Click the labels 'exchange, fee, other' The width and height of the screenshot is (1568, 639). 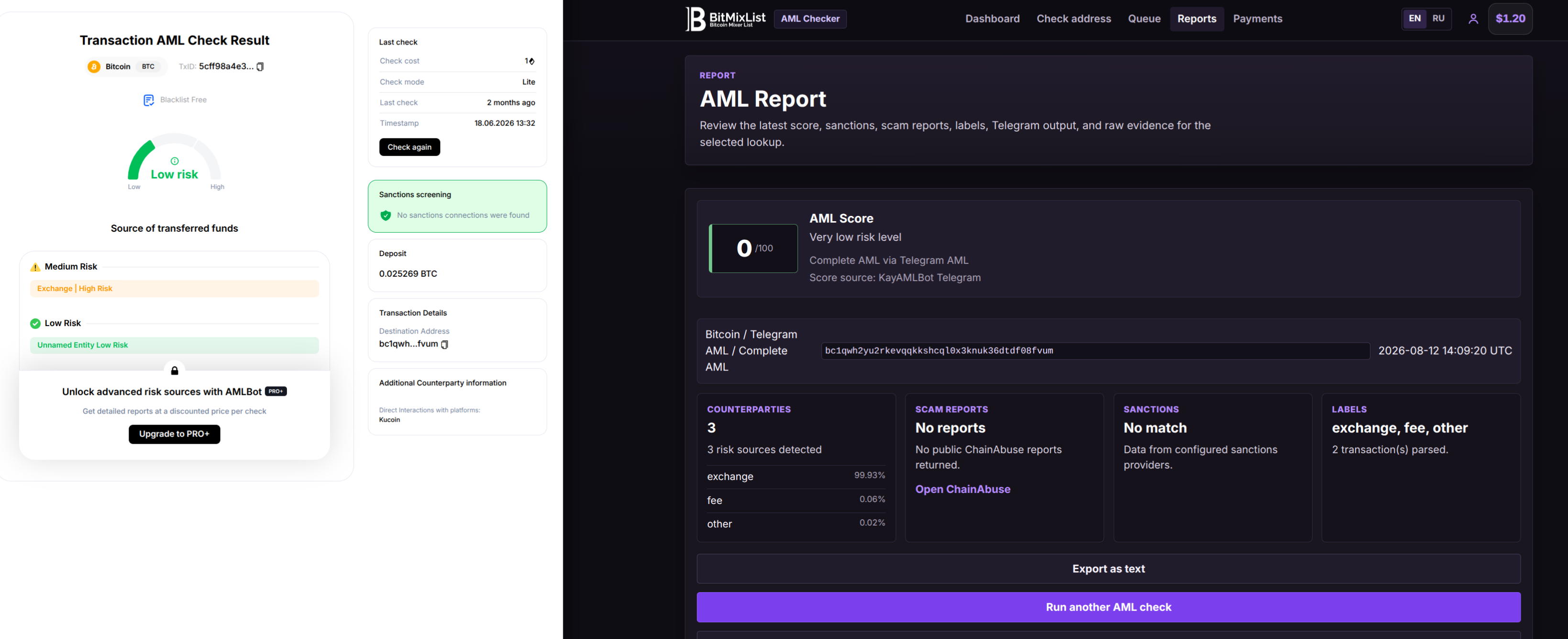(x=1400, y=427)
